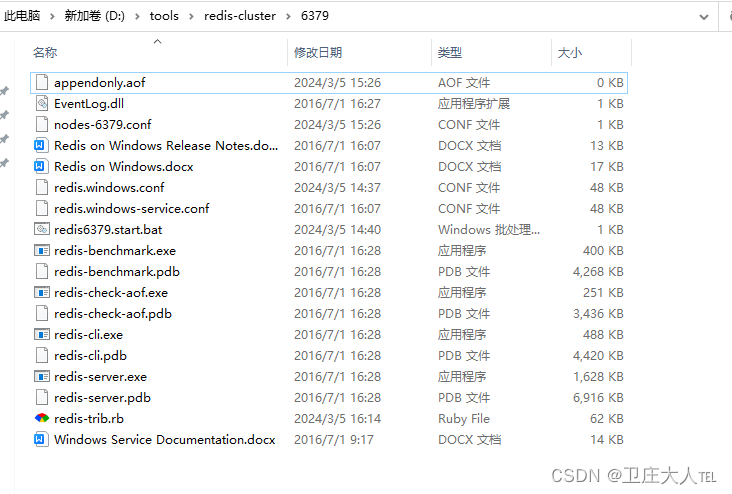
Task: Select the redis.windows.conf file icon
Action: click(x=42, y=188)
